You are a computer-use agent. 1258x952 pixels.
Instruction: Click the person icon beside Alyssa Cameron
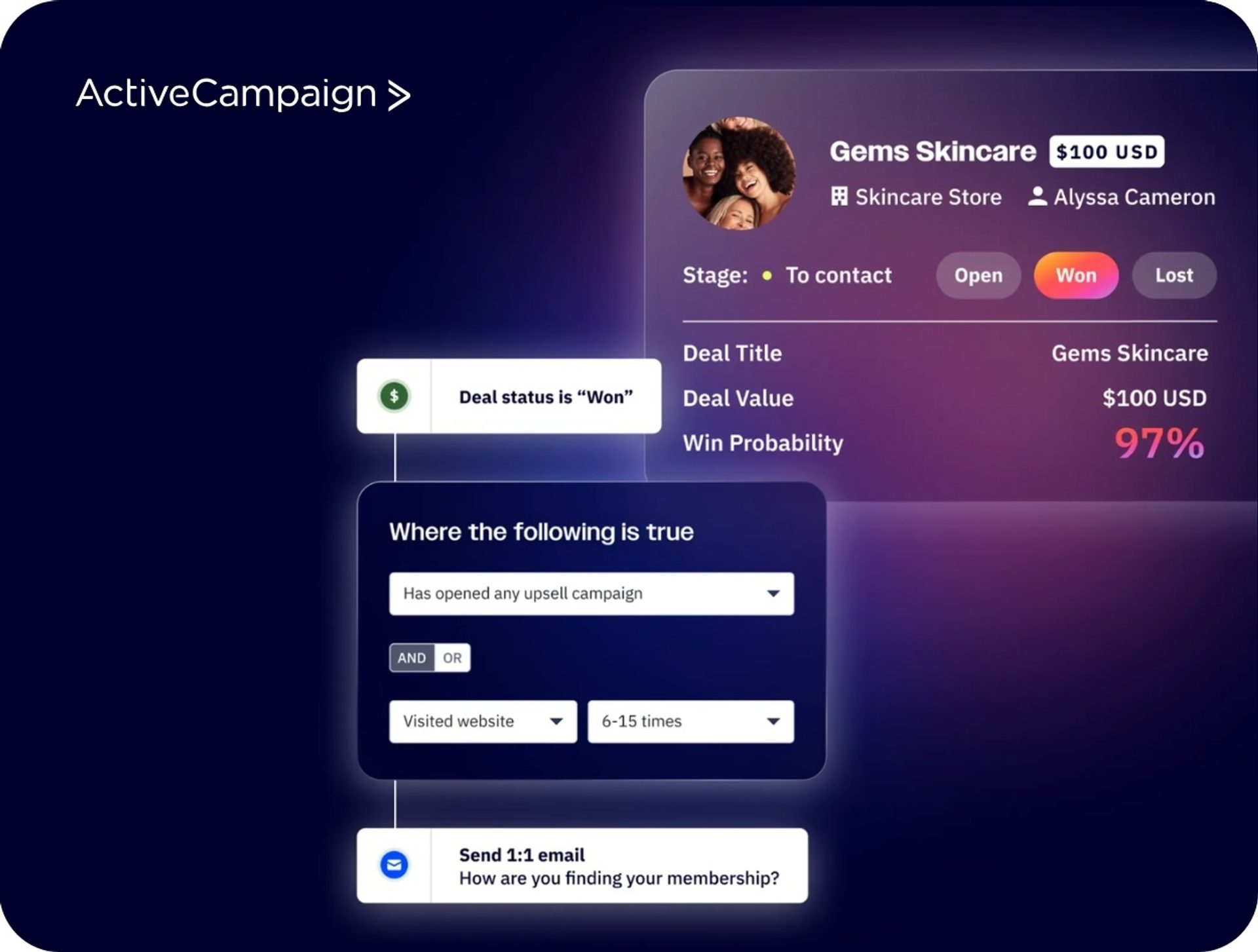1037,196
